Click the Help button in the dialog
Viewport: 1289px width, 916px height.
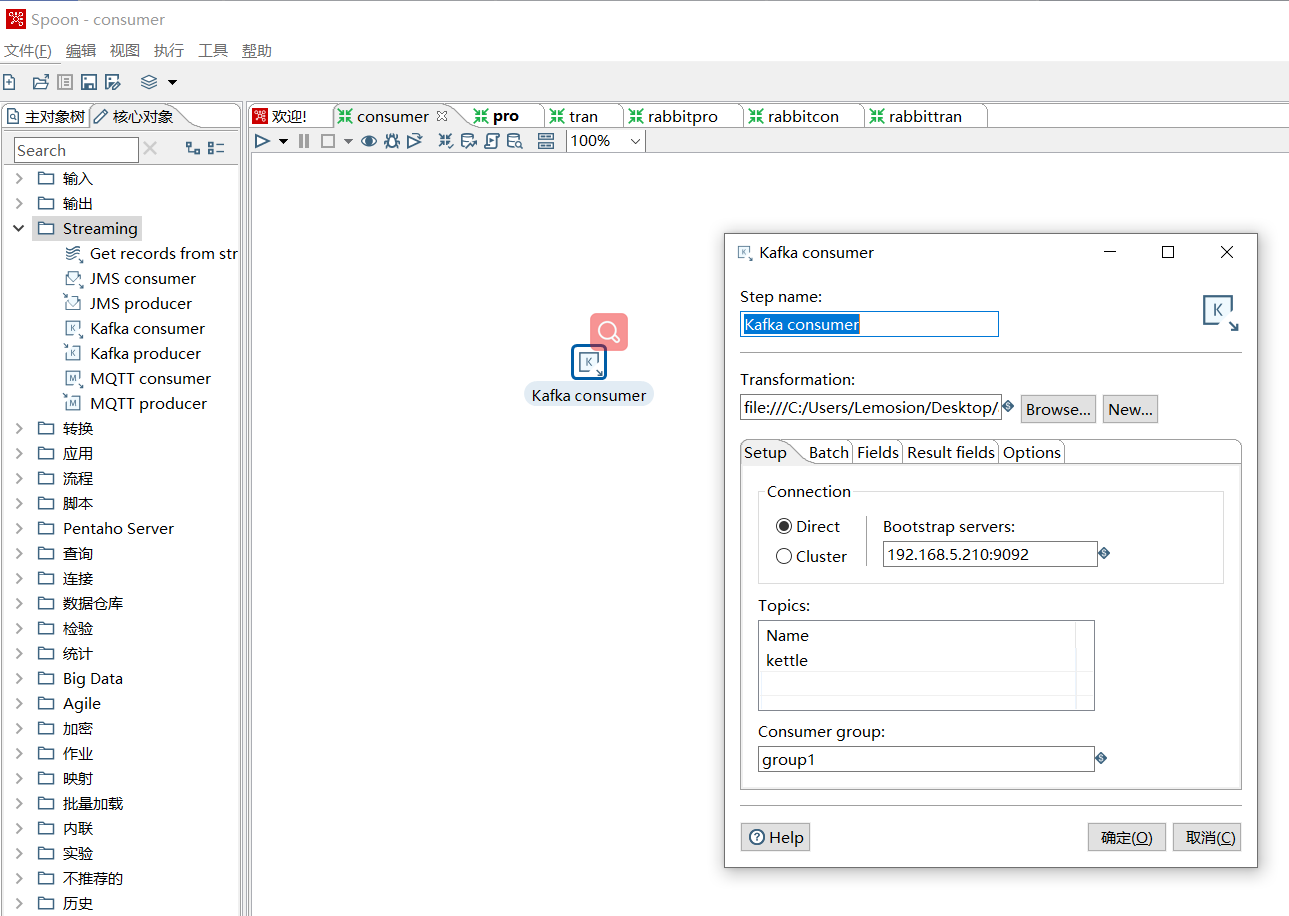(775, 837)
